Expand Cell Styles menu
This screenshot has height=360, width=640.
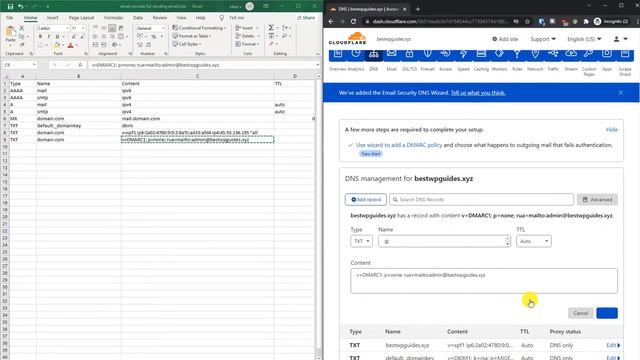[x=187, y=44]
